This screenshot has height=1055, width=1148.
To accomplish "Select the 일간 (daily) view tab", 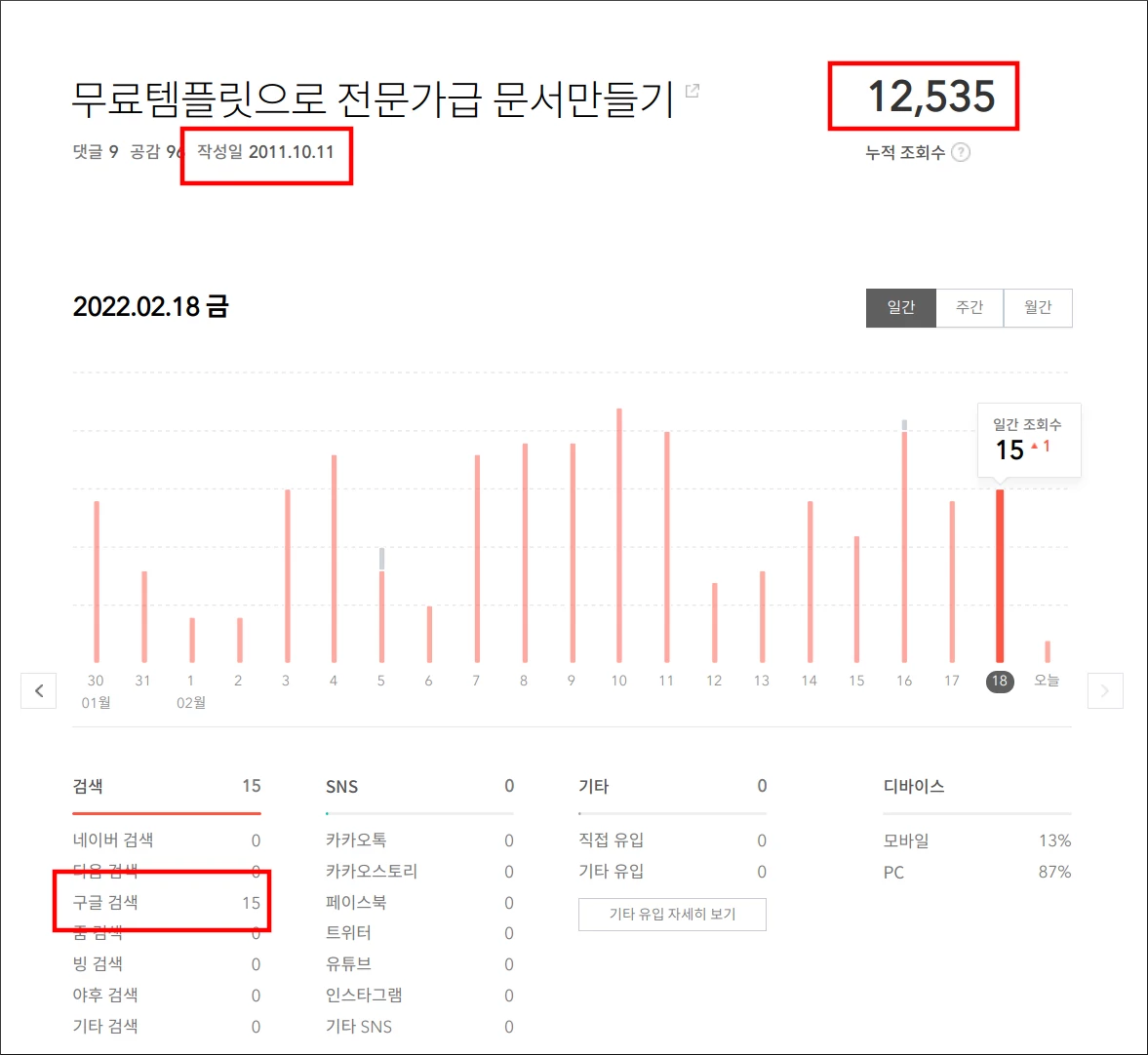I will pyautogui.click(x=900, y=307).
